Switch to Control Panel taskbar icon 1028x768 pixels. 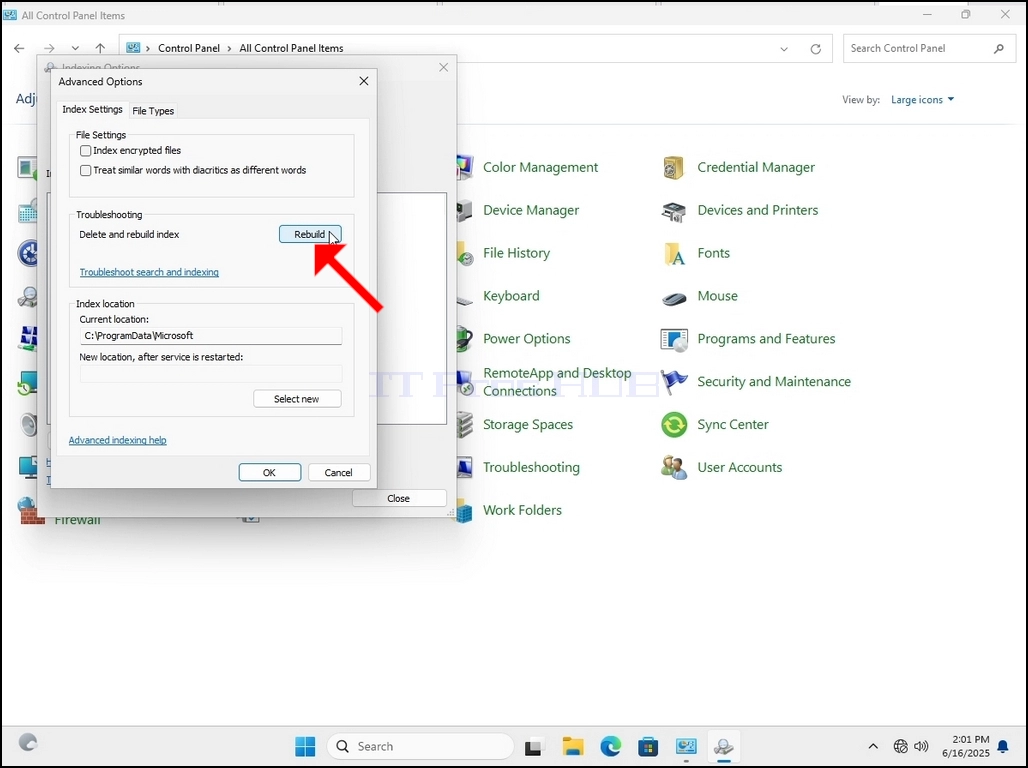(686, 747)
